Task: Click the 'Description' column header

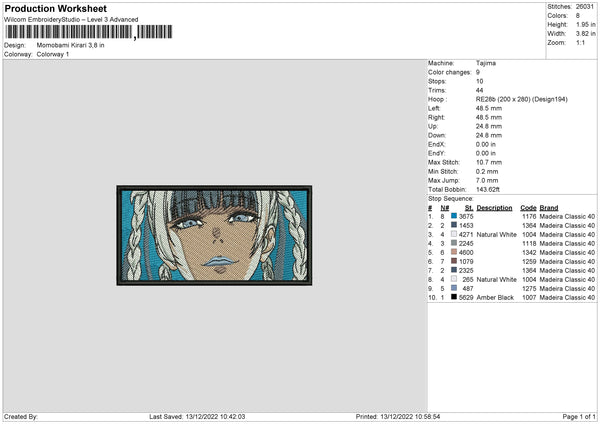Action: click(x=494, y=208)
